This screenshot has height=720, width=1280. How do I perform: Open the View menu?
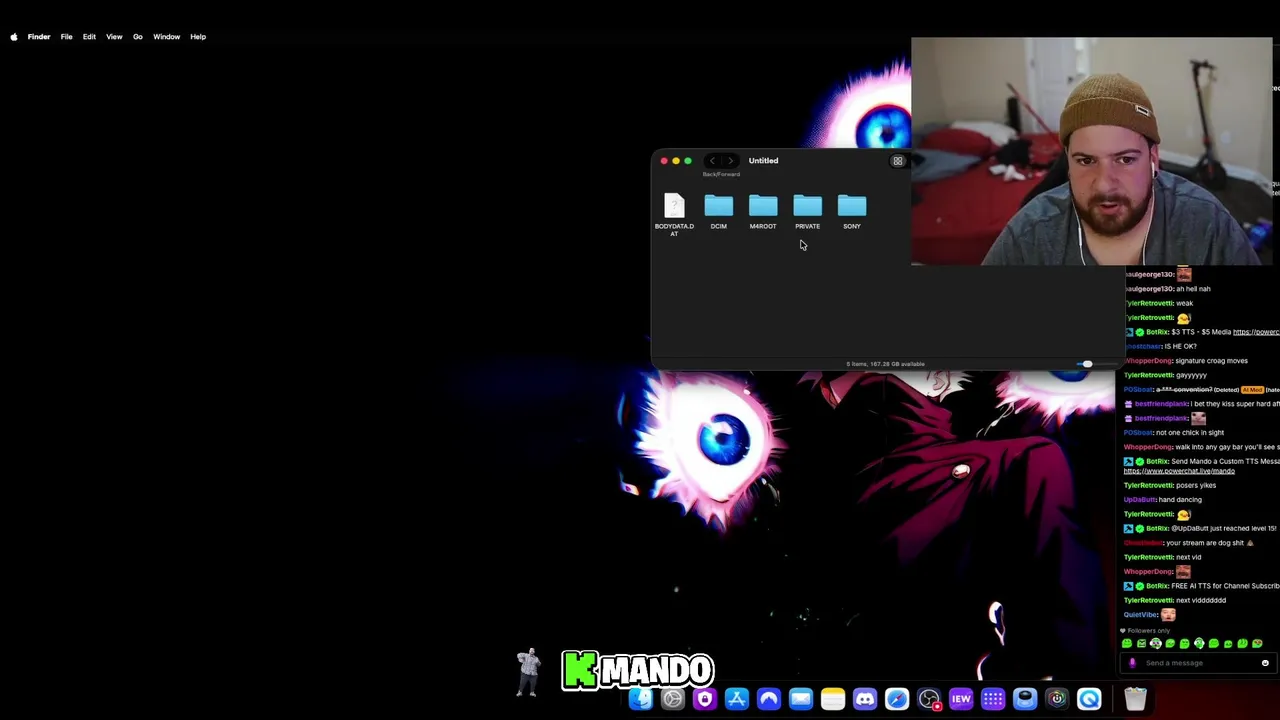point(114,37)
